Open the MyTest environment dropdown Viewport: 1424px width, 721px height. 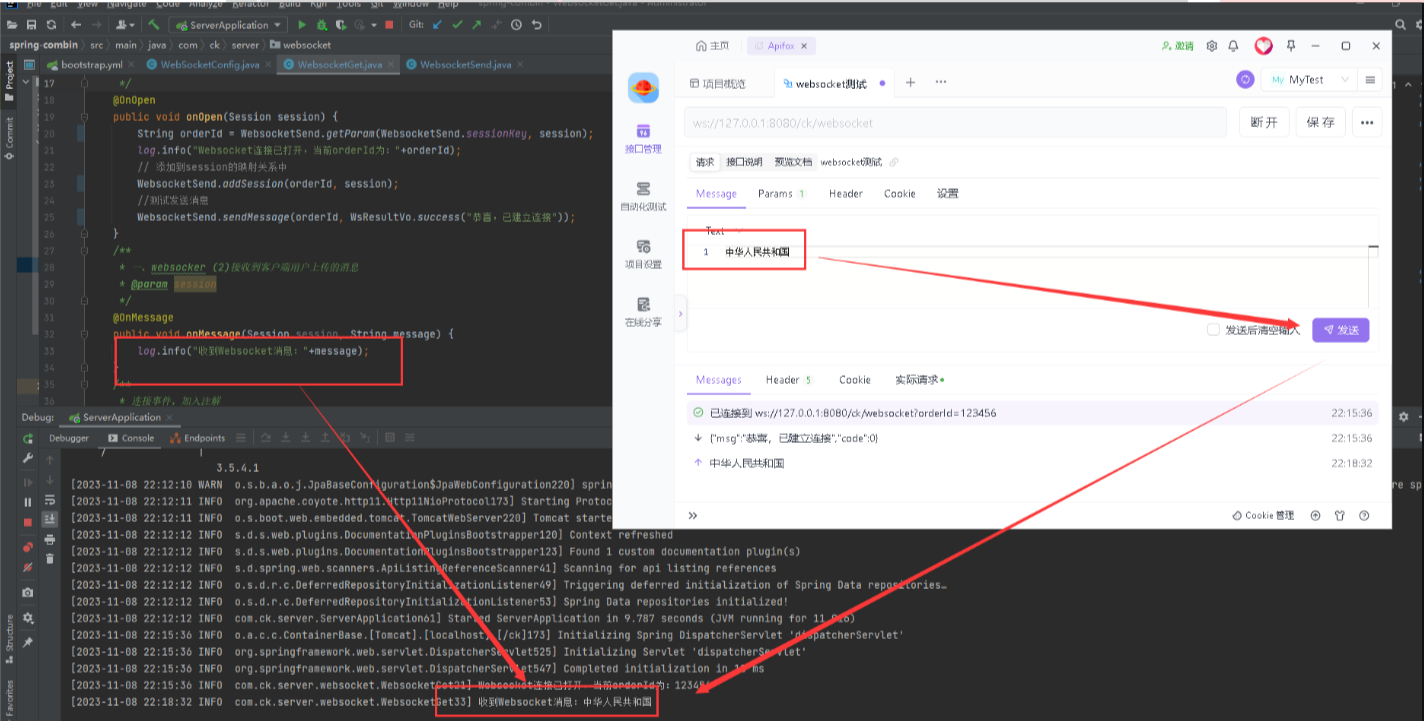tap(1309, 80)
